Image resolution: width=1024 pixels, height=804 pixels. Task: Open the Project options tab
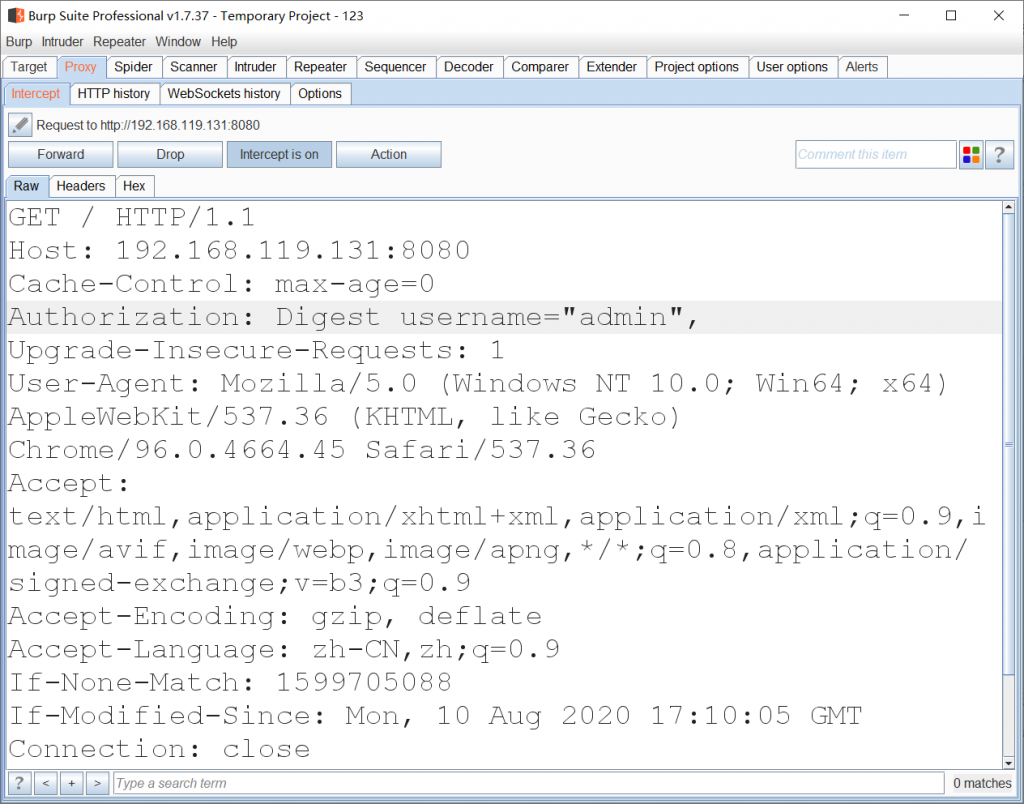[x=697, y=67]
